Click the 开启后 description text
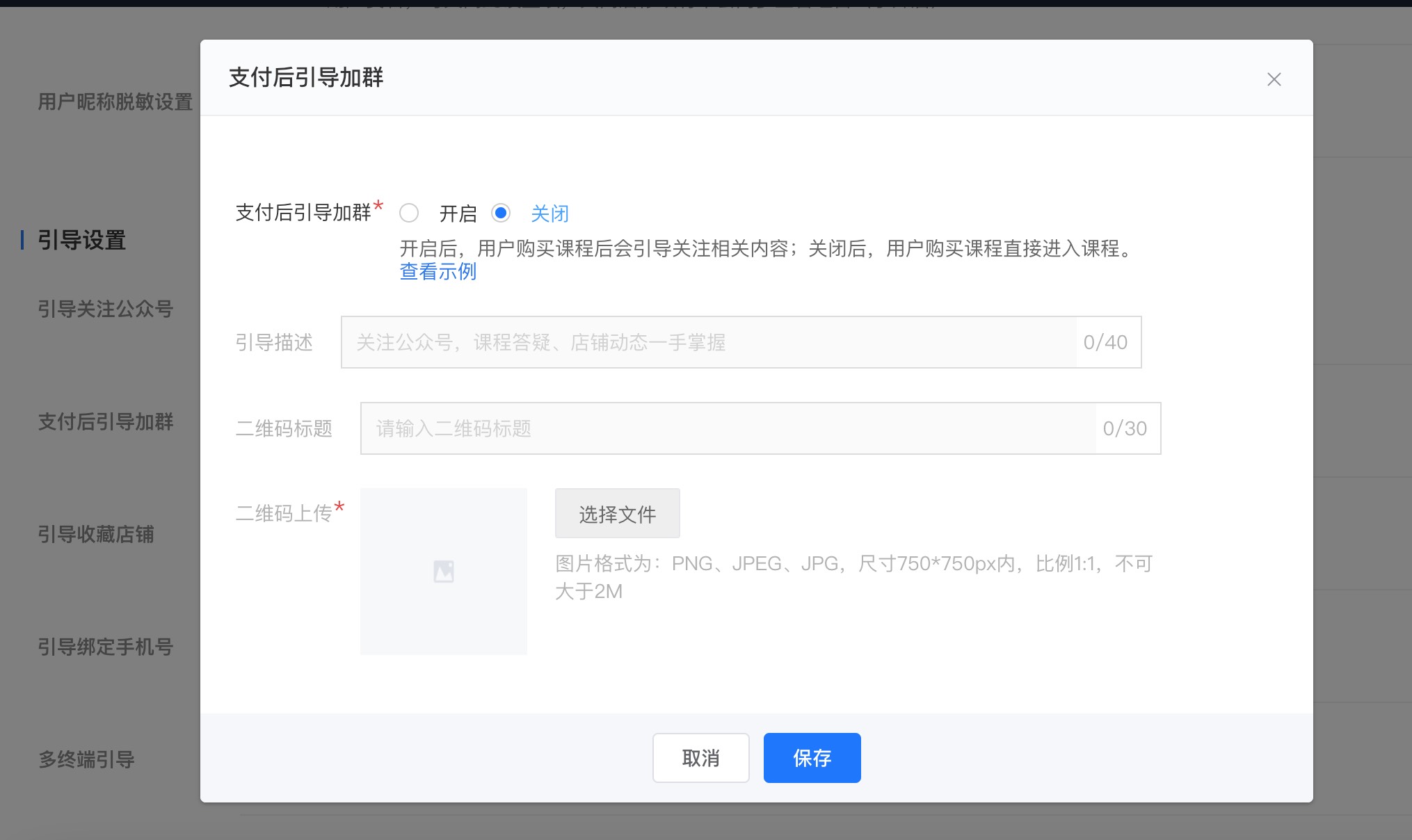Screen dimensions: 1412x840 click(769, 248)
